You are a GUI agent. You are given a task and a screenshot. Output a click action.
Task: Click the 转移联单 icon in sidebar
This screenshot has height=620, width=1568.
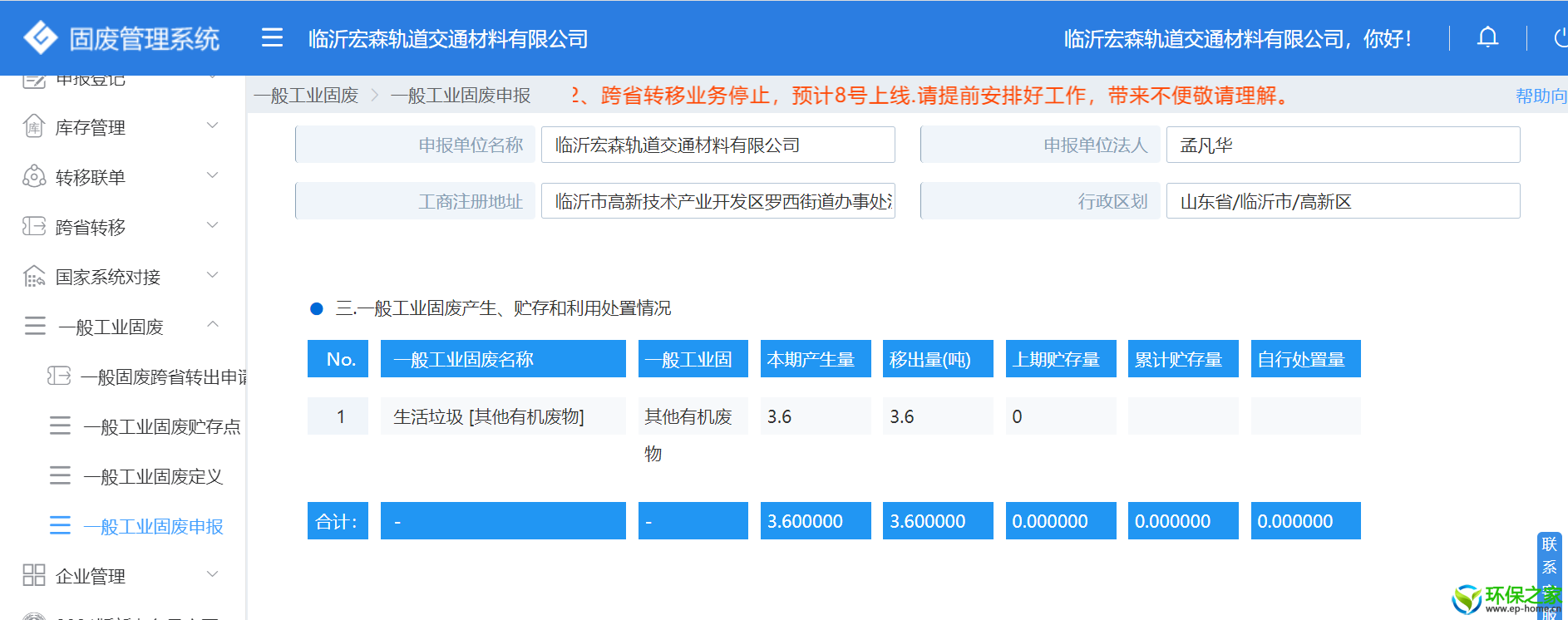pos(33,176)
